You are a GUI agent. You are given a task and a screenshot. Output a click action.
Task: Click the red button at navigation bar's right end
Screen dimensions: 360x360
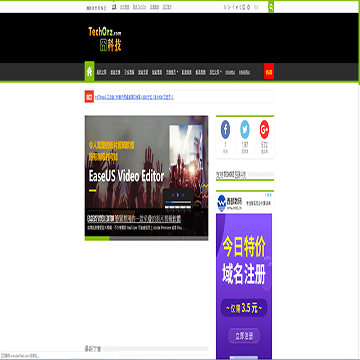(269, 71)
